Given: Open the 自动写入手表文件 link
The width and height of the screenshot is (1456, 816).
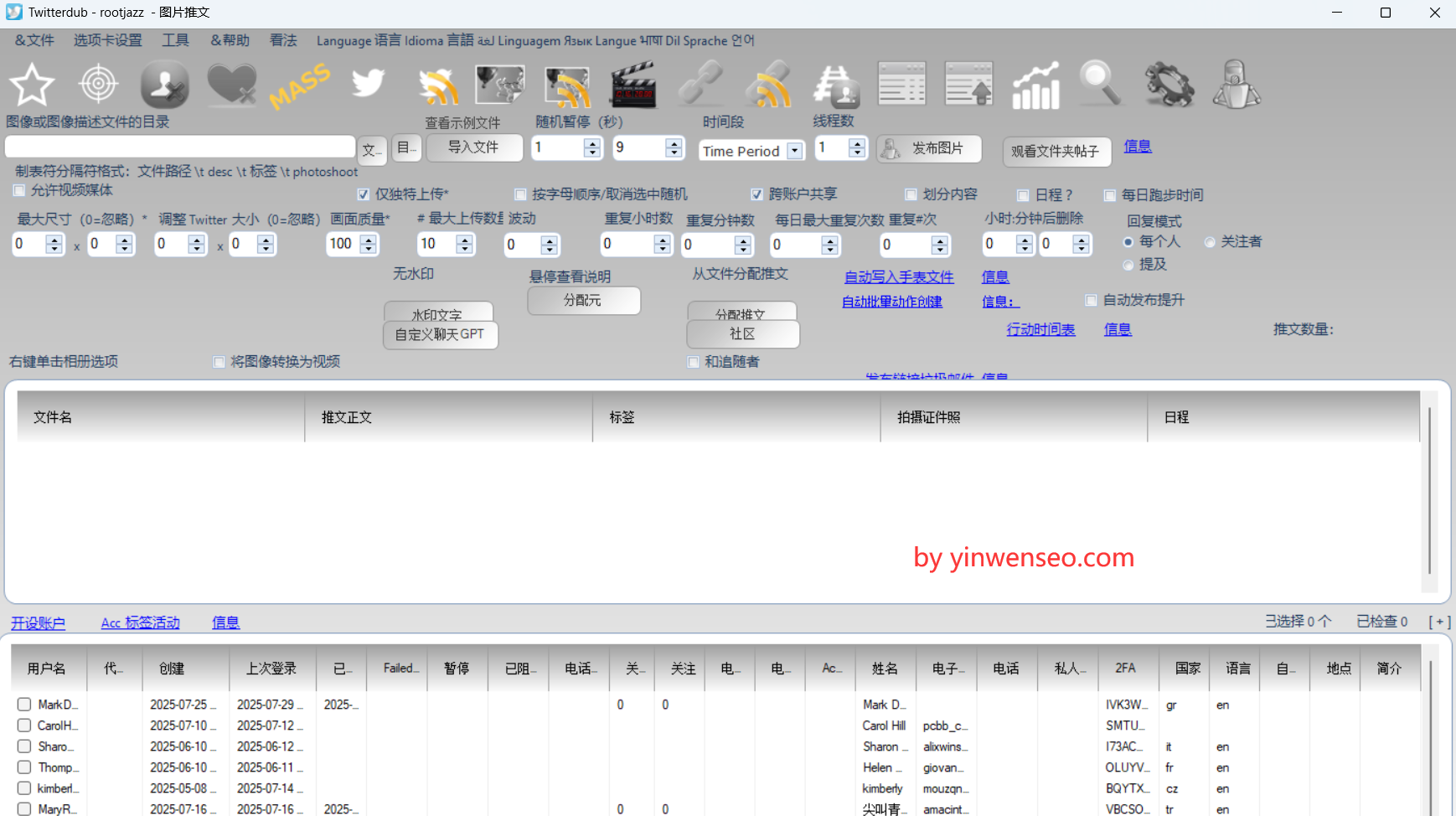Looking at the screenshot, I should (898, 277).
